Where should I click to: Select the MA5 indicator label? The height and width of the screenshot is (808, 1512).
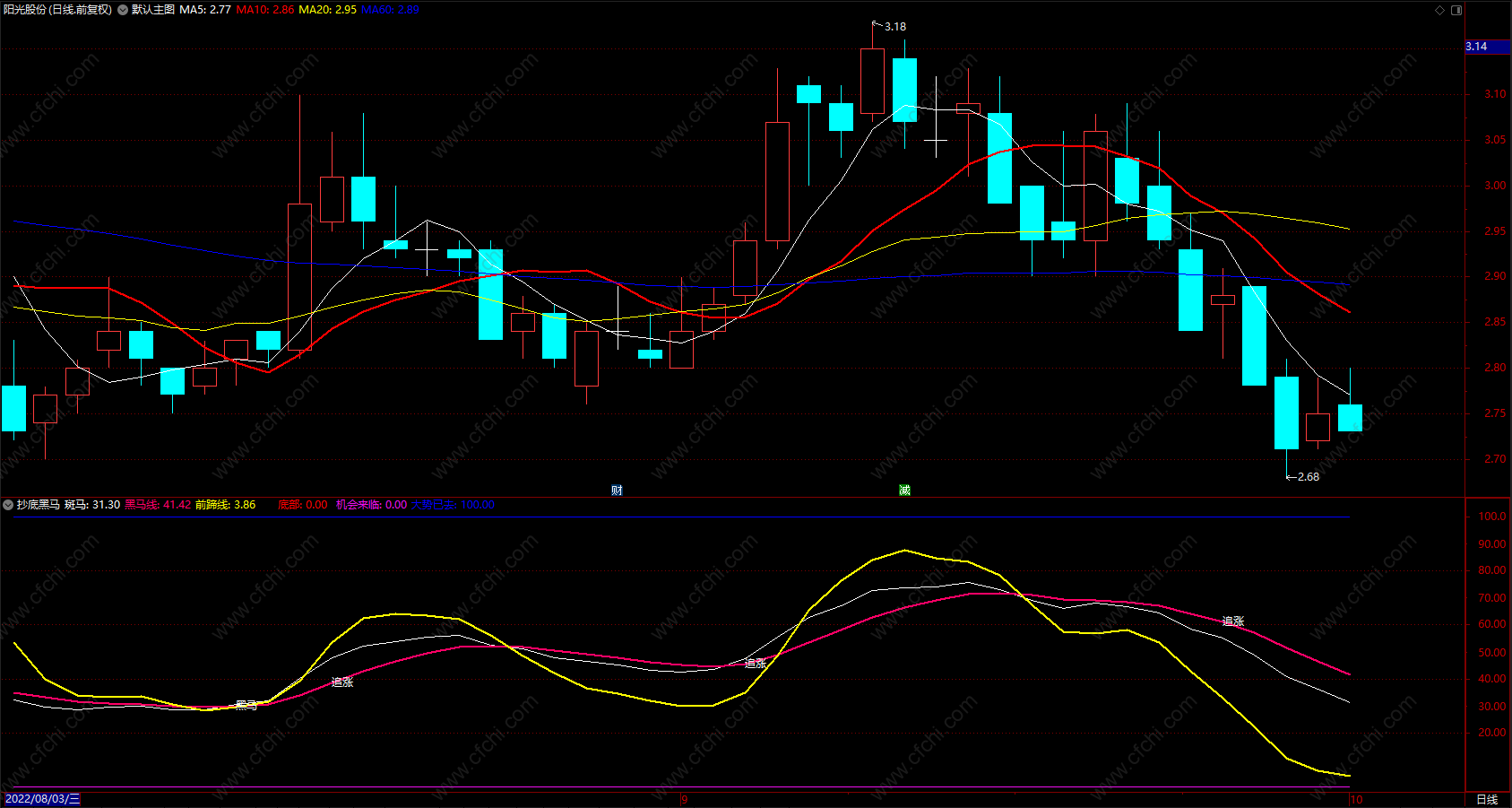pyautogui.click(x=205, y=10)
